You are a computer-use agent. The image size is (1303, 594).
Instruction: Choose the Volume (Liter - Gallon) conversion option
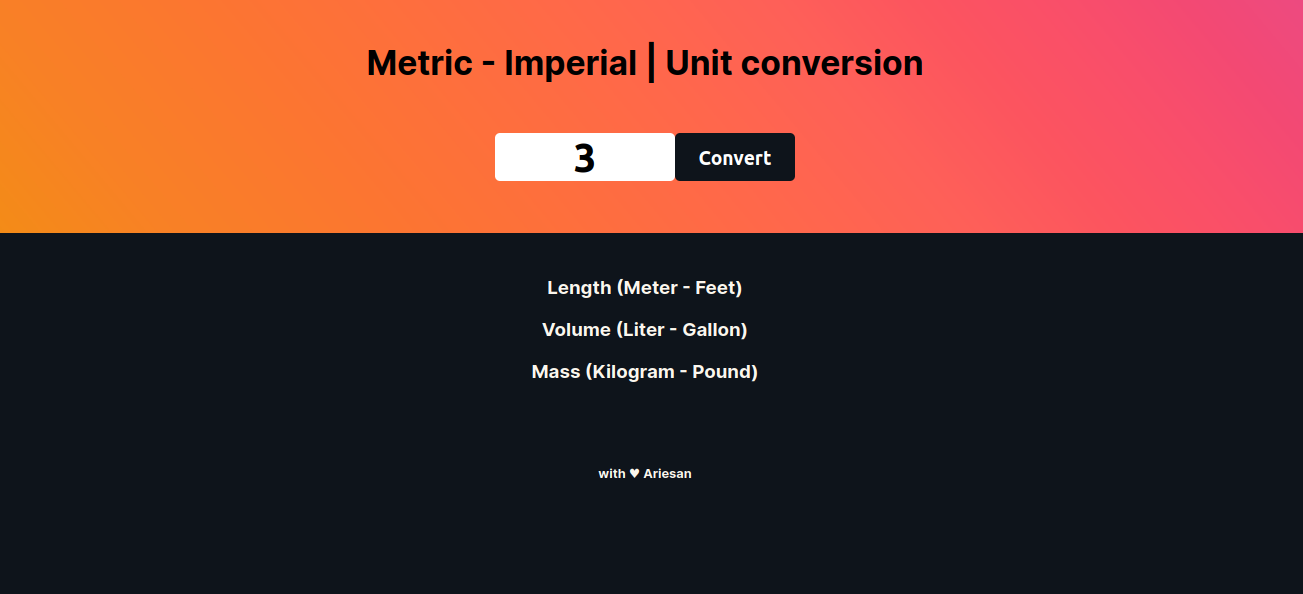tap(645, 329)
